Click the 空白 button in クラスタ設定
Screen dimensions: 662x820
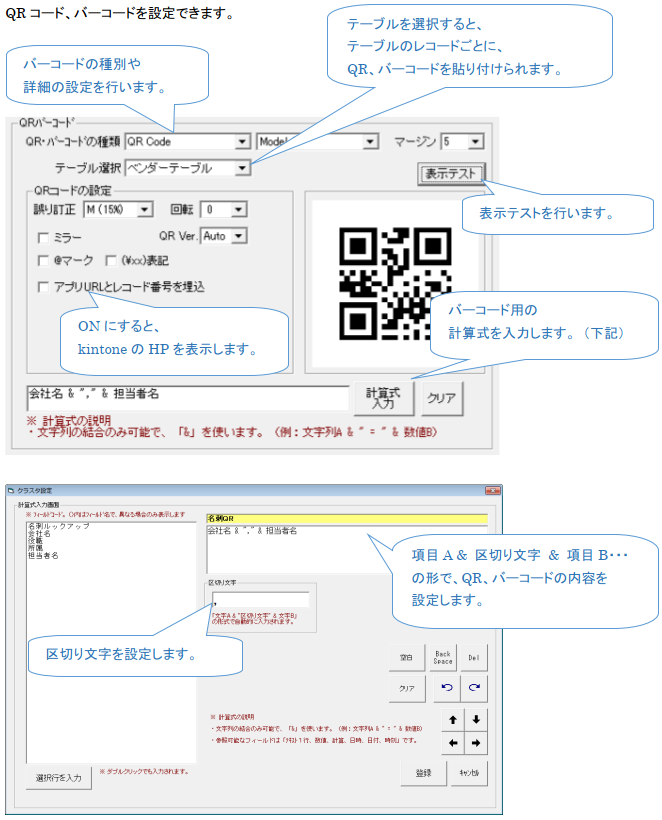pos(407,658)
